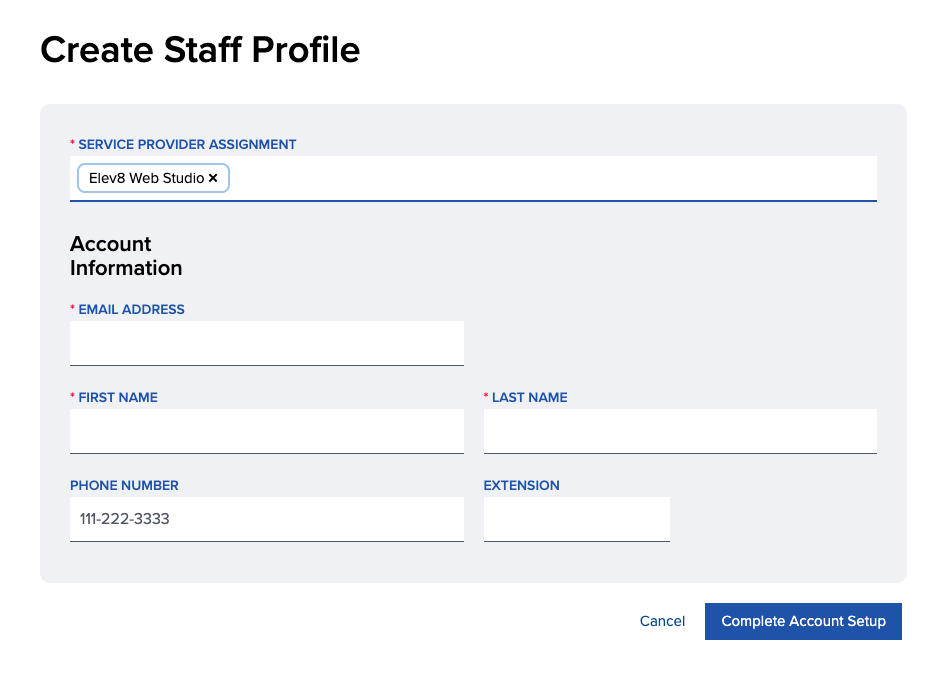Click the Last Name label
Viewport: 950px width, 688px height.
pos(530,397)
